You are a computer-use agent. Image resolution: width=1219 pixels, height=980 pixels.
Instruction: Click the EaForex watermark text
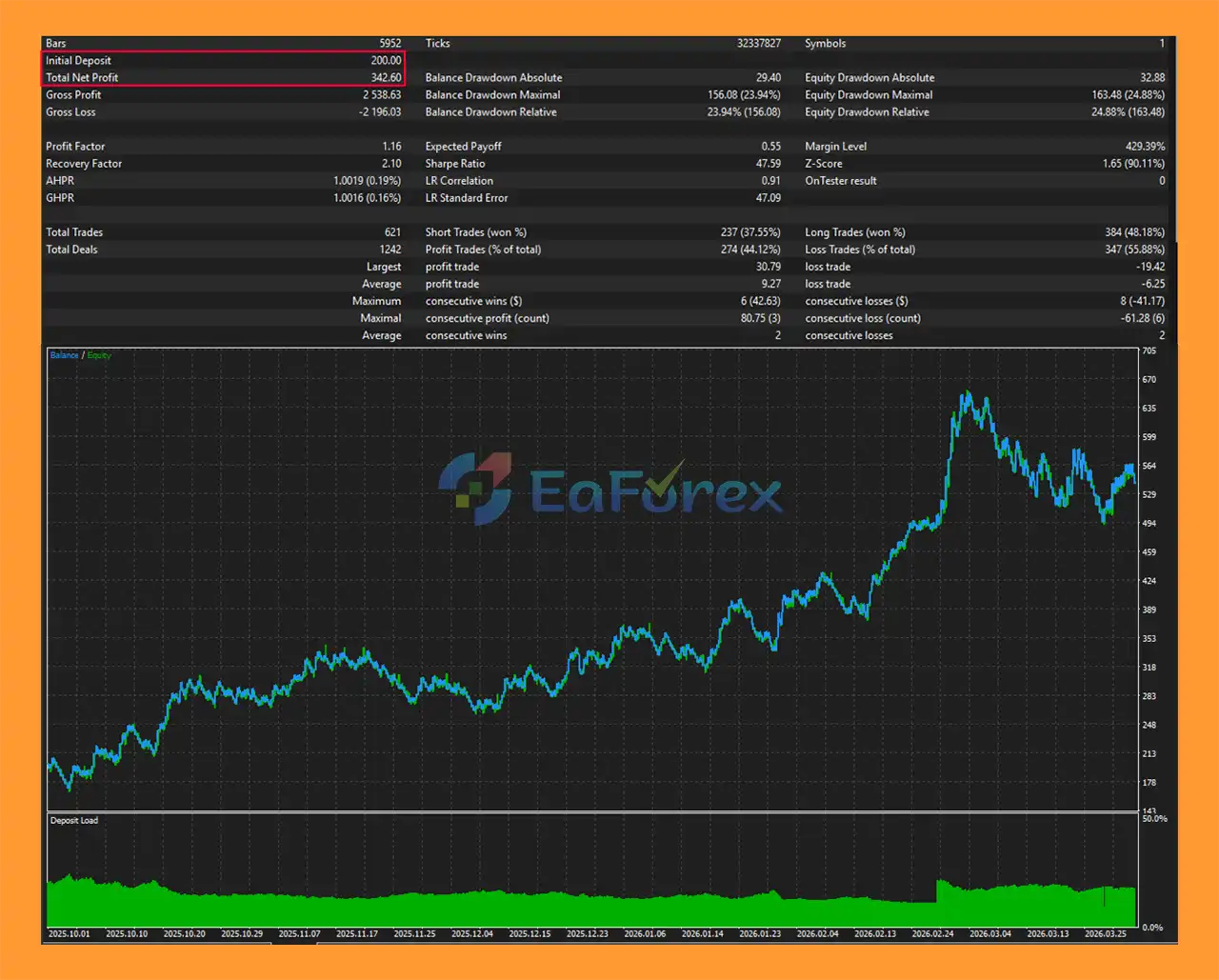pyautogui.click(x=655, y=490)
